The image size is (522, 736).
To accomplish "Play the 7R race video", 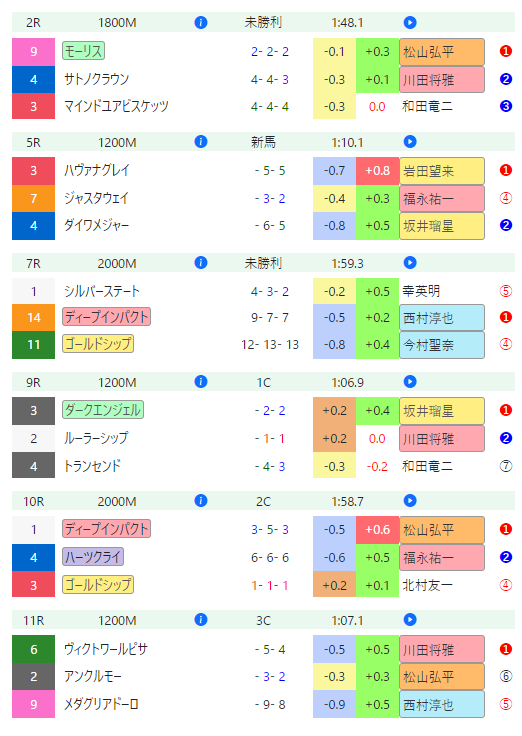I will [410, 263].
